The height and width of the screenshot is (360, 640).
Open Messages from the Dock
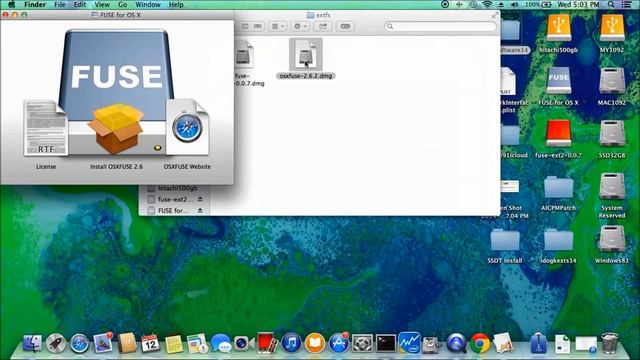click(221, 343)
